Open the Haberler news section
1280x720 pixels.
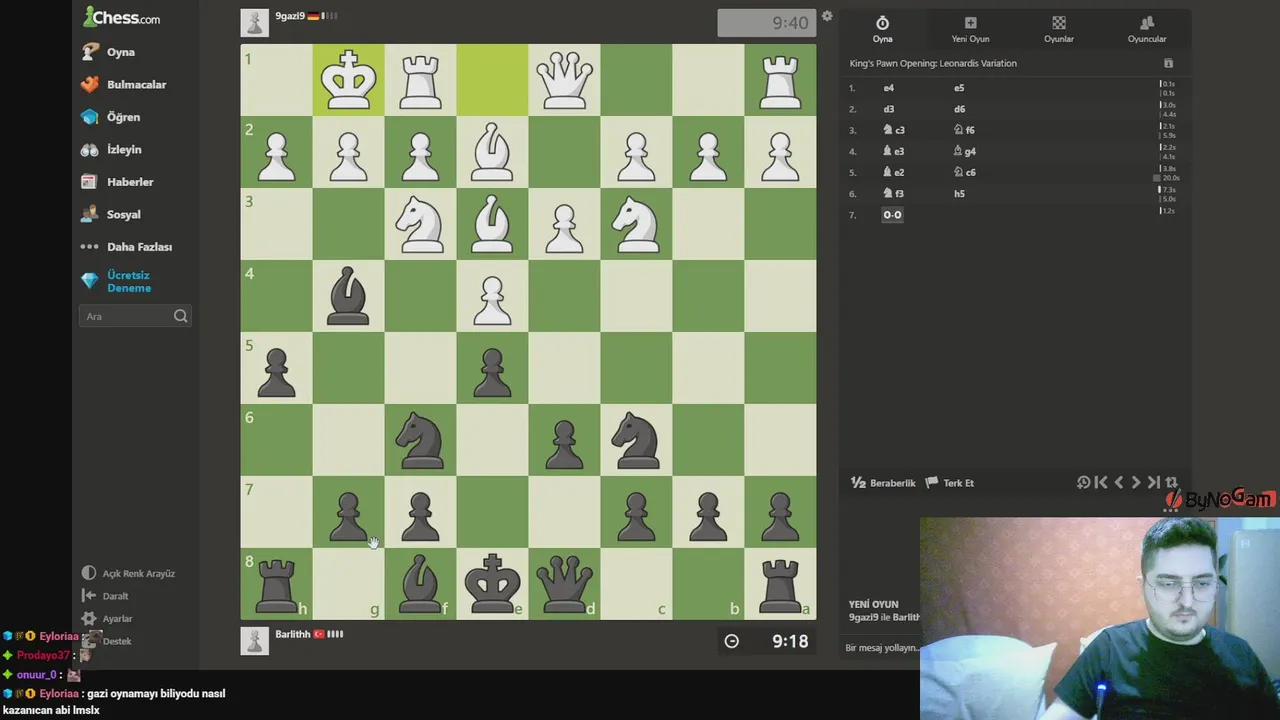117,182
